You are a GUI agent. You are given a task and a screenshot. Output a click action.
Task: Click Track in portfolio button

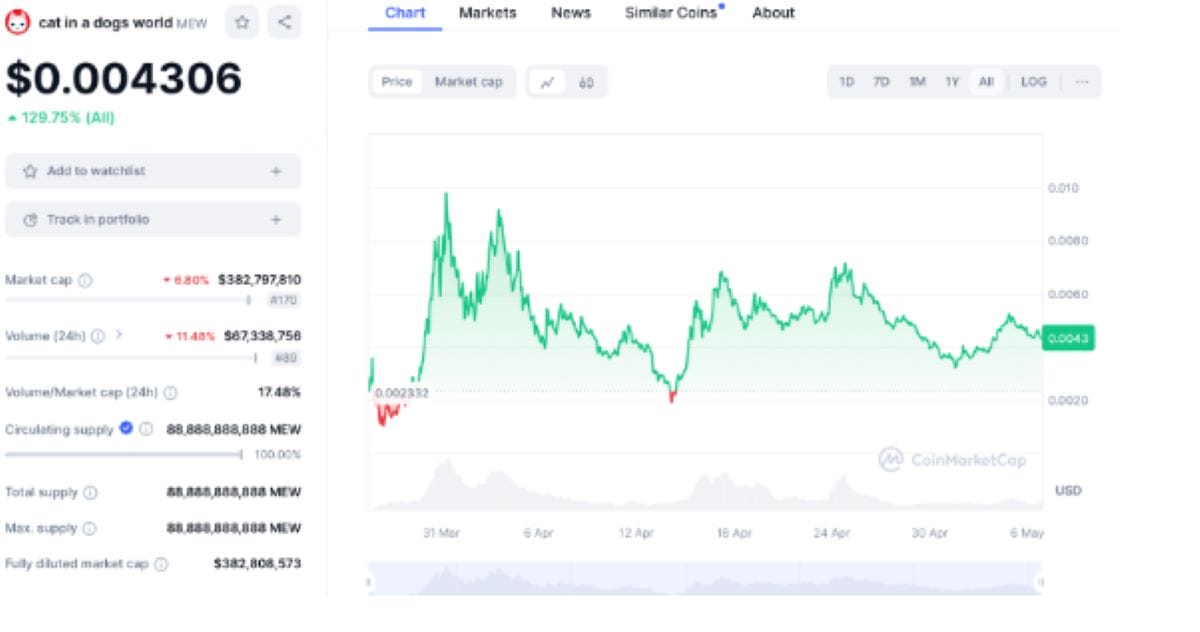(153, 219)
